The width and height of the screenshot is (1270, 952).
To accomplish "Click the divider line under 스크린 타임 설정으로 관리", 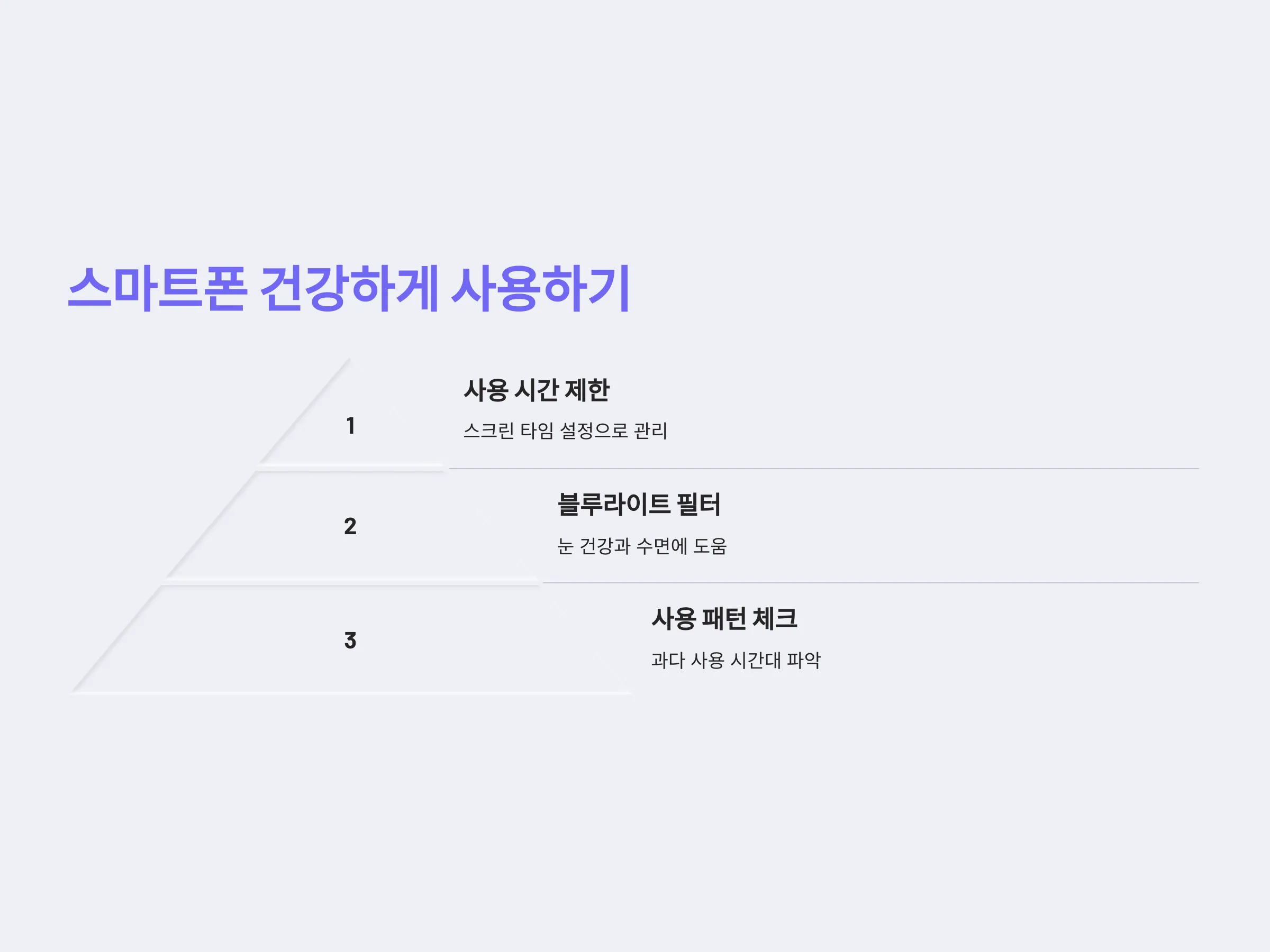I will click(823, 468).
